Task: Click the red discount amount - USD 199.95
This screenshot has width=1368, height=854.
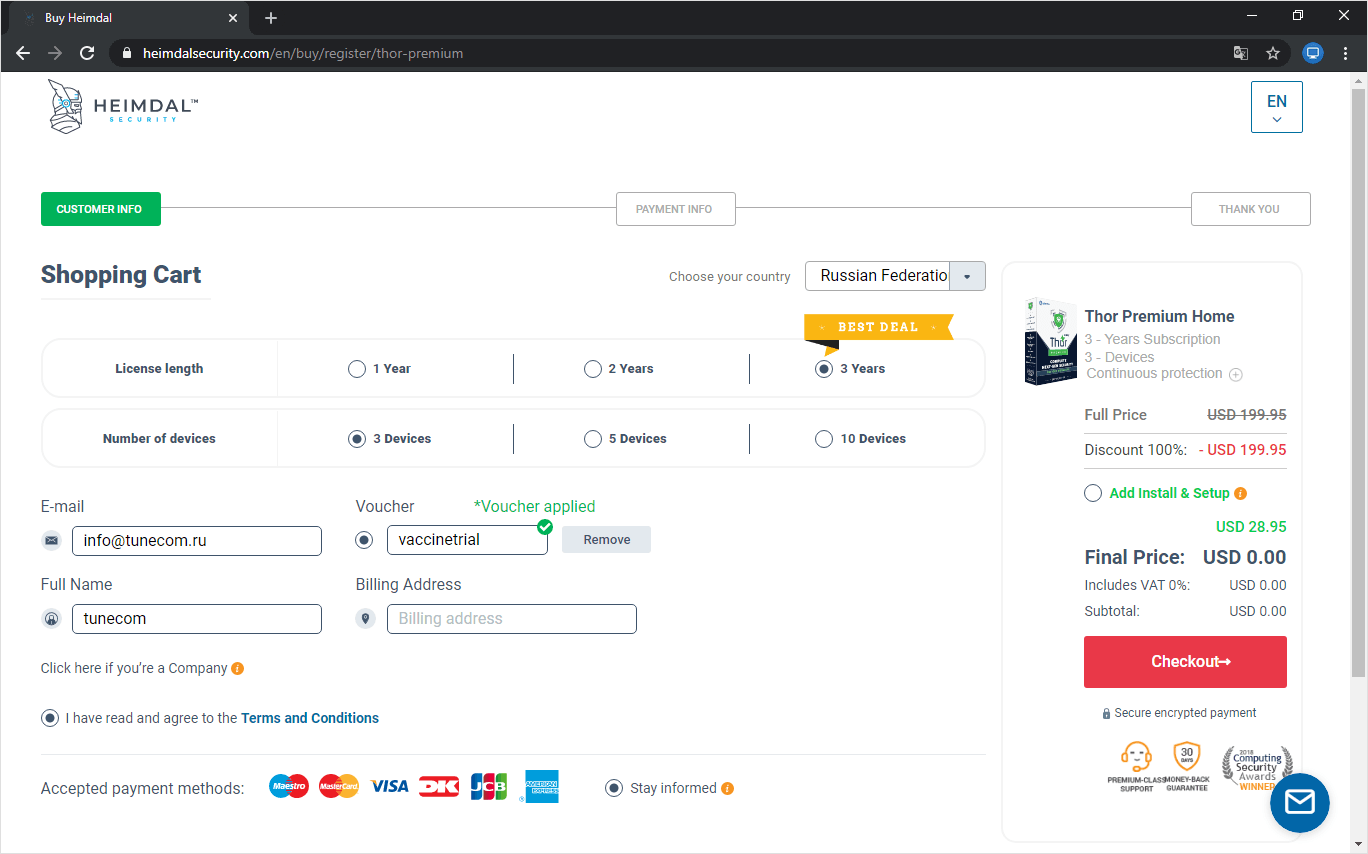Action: 1242,450
